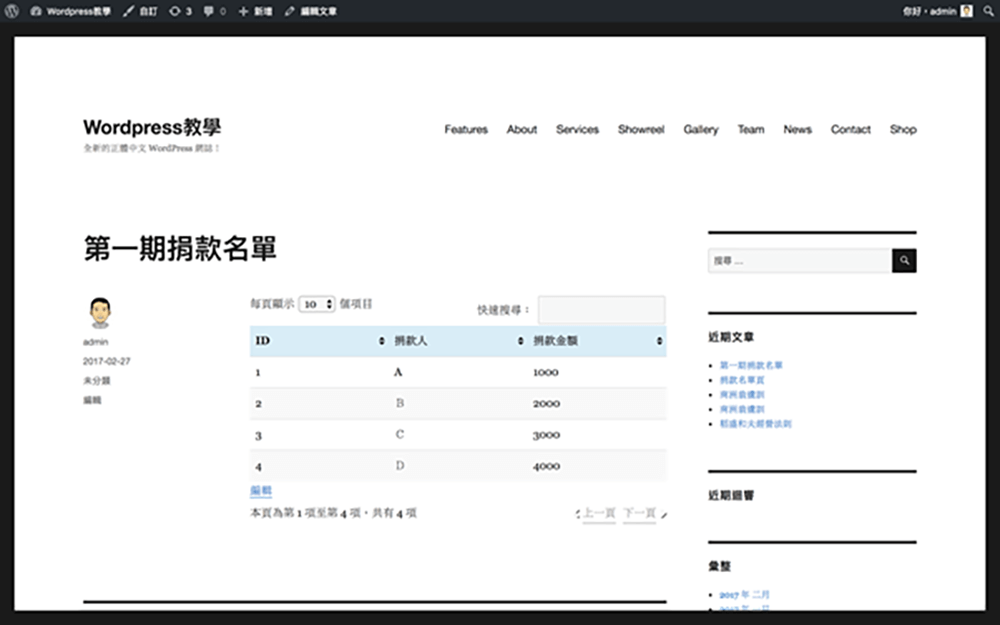
Task: Open the second link in 近期文章 list
Action: coord(742,380)
